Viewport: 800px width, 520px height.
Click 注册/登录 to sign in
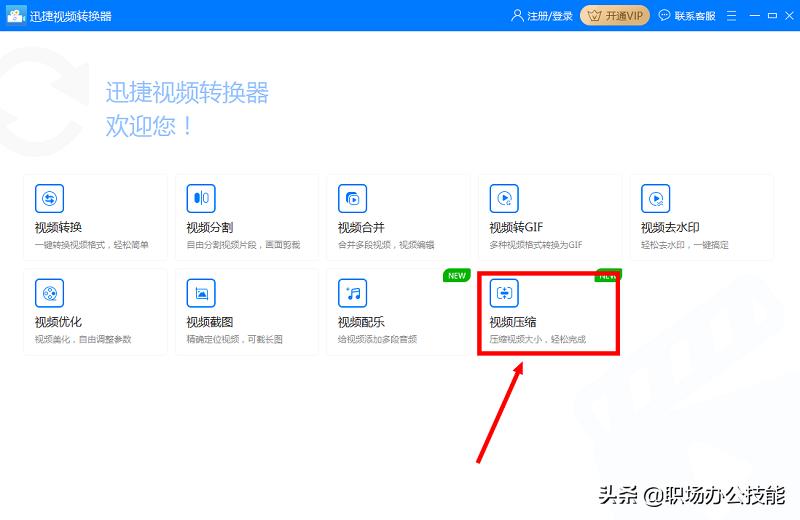click(550, 16)
